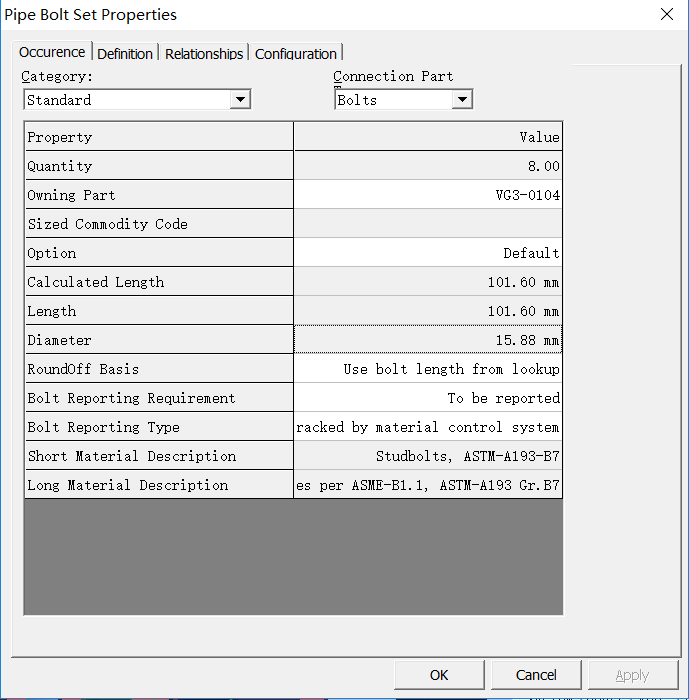Select the Diameter property label
Screen dimensions: 689x700
click(x=159, y=340)
